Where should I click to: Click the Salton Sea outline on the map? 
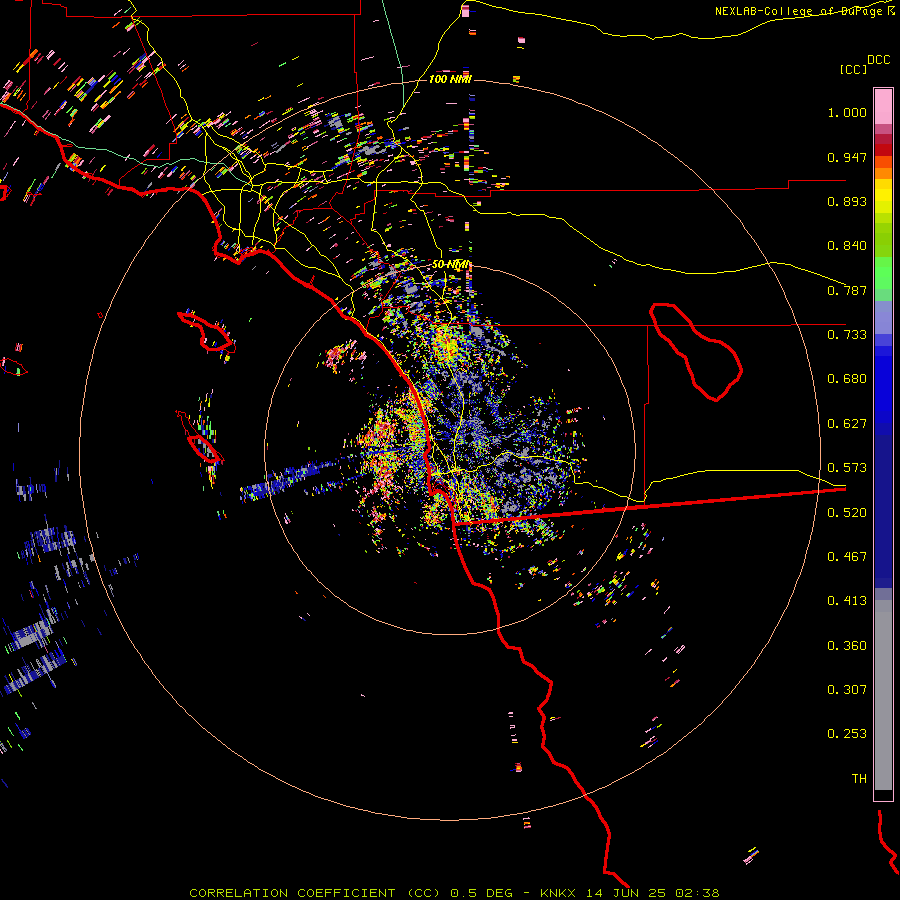[x=696, y=351]
